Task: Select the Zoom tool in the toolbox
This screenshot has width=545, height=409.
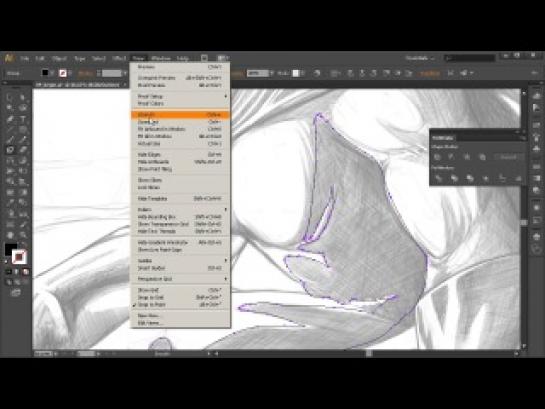Action: click(23, 235)
